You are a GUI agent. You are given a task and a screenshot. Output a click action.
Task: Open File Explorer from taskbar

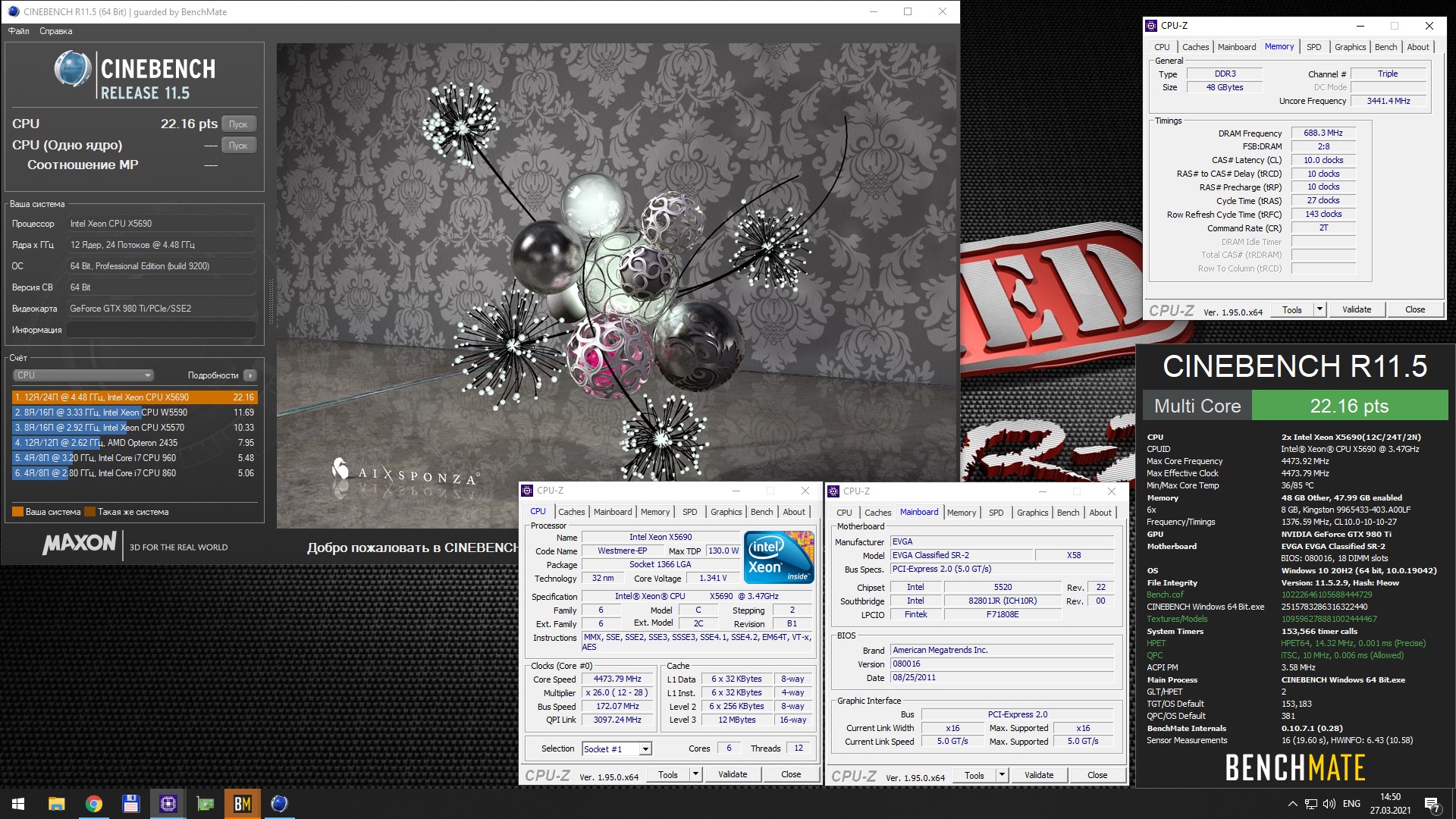[56, 804]
